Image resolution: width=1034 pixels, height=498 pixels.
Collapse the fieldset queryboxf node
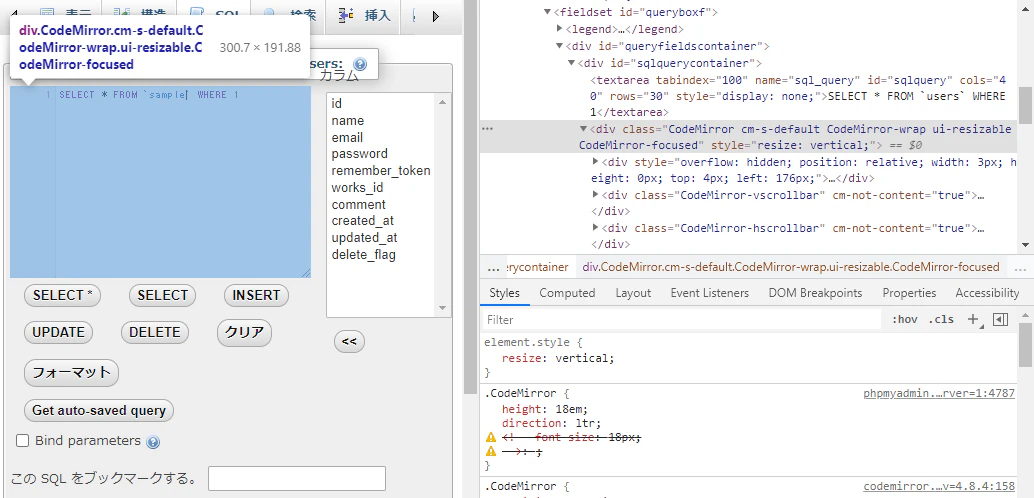coord(547,13)
